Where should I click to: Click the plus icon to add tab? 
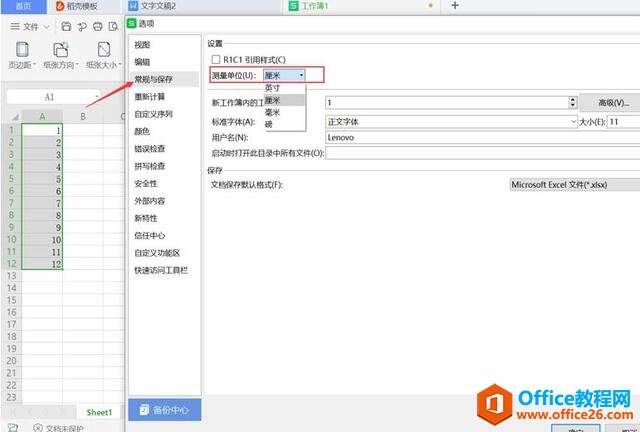point(455,5)
